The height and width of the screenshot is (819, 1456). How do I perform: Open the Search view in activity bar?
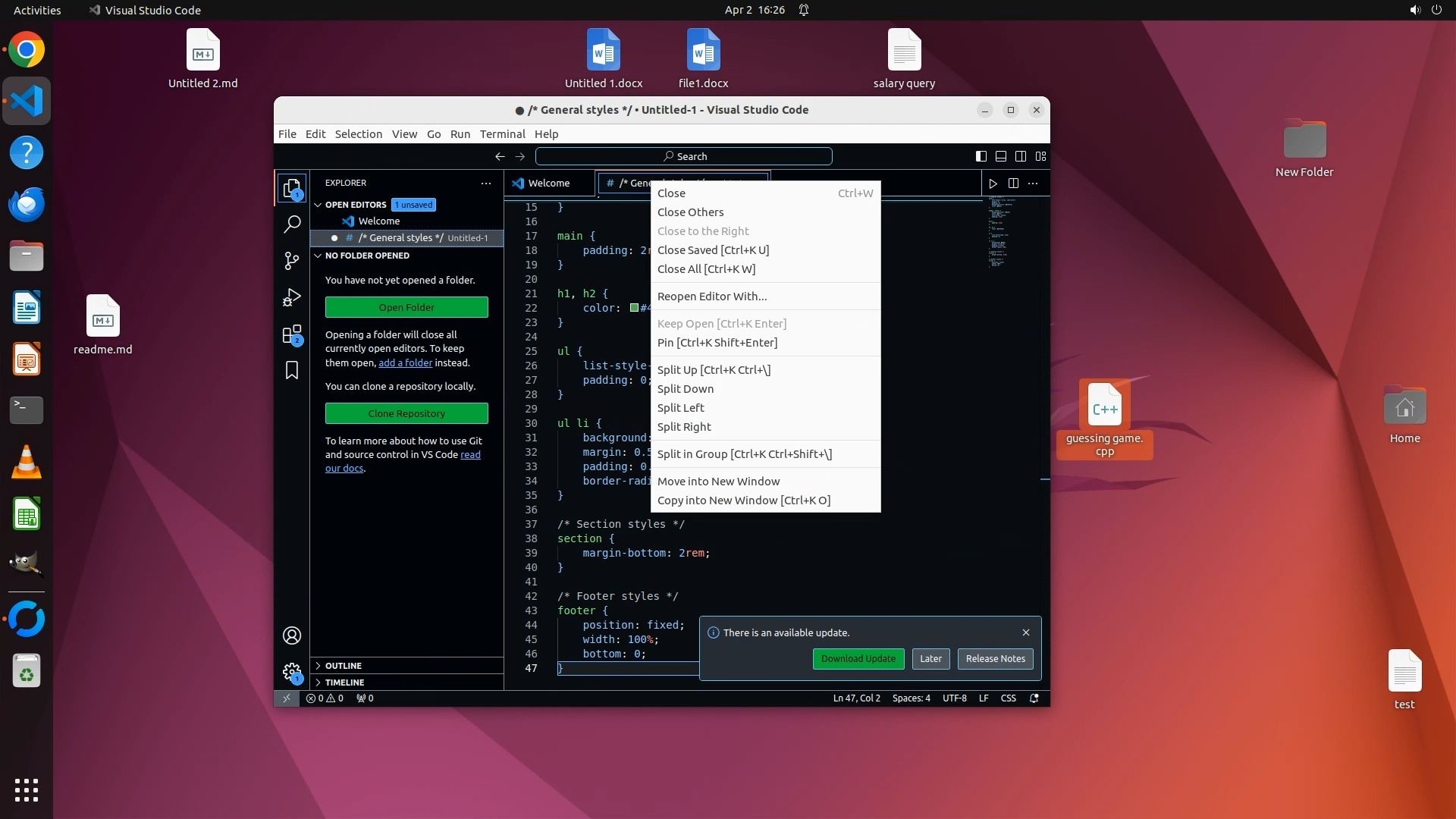(x=292, y=224)
